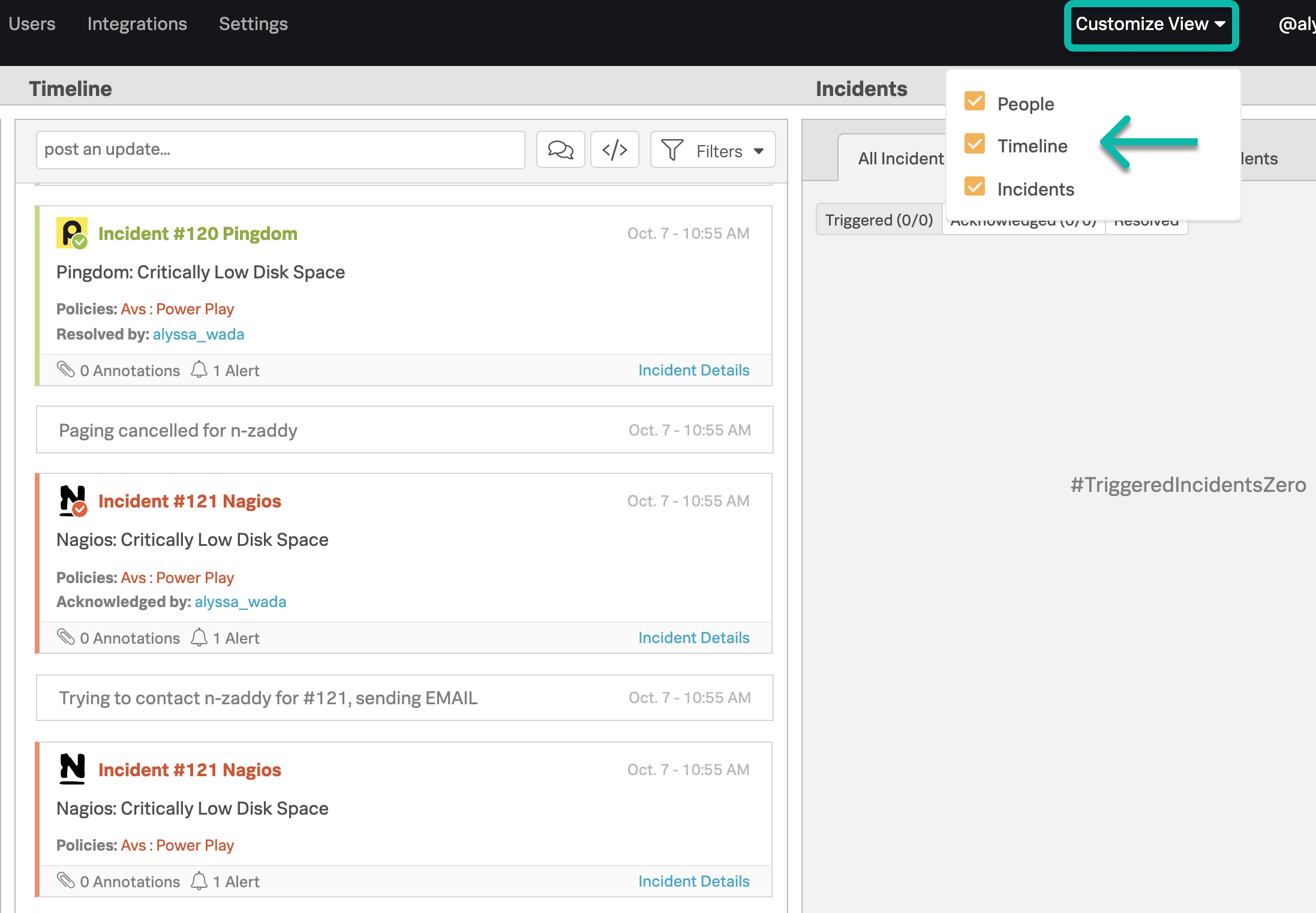
Task: Select the filter funnel icon
Action: 672,150
